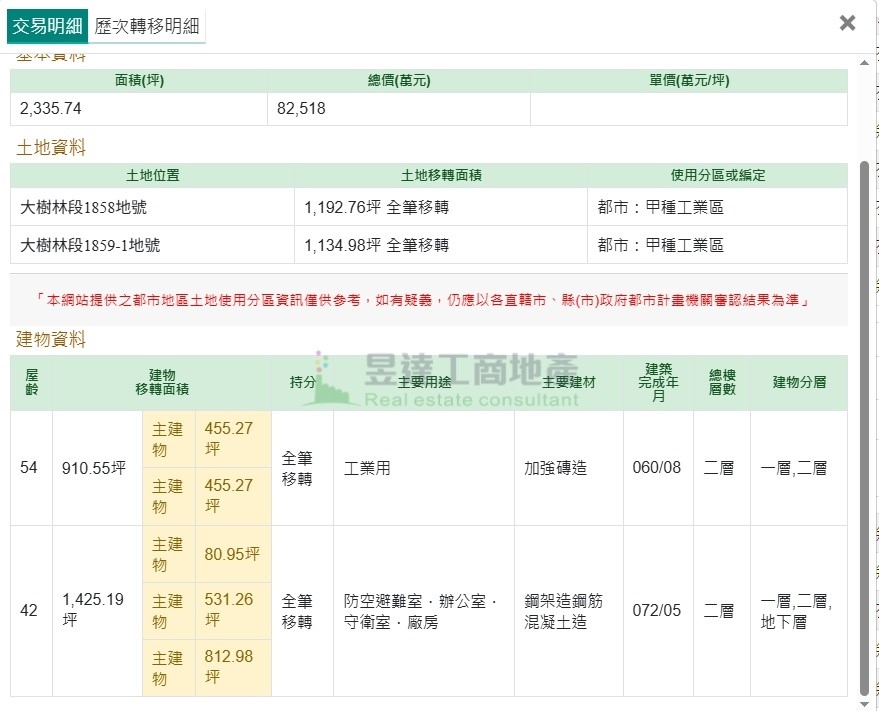Switch to the 交易明細 tab
This screenshot has height=711, width=879.
[x=47, y=26]
